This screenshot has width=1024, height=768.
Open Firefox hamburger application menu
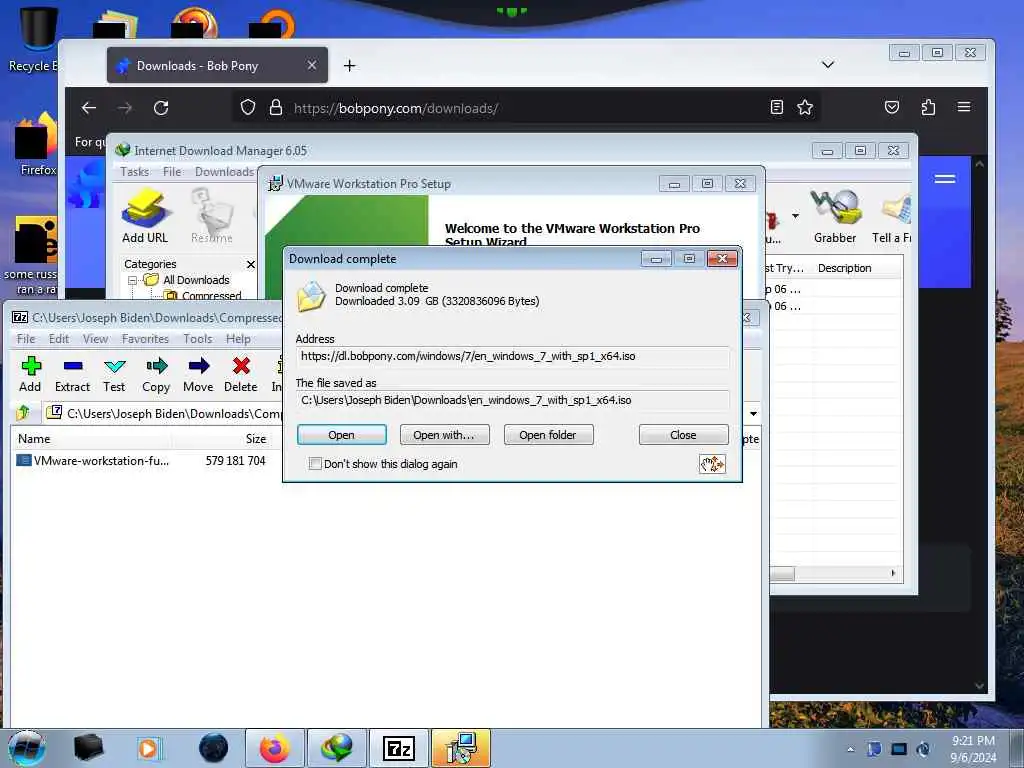tap(964, 107)
